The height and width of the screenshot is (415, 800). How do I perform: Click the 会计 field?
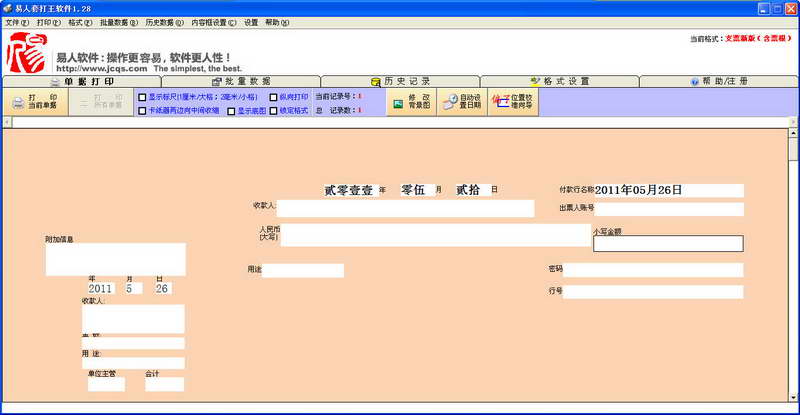[x=164, y=384]
